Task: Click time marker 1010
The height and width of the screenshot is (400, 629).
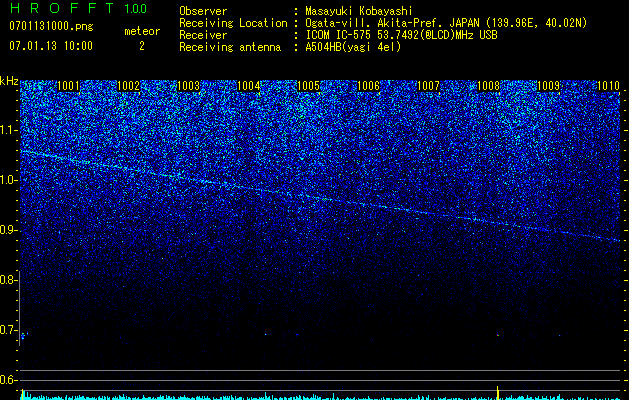Action: pos(608,86)
